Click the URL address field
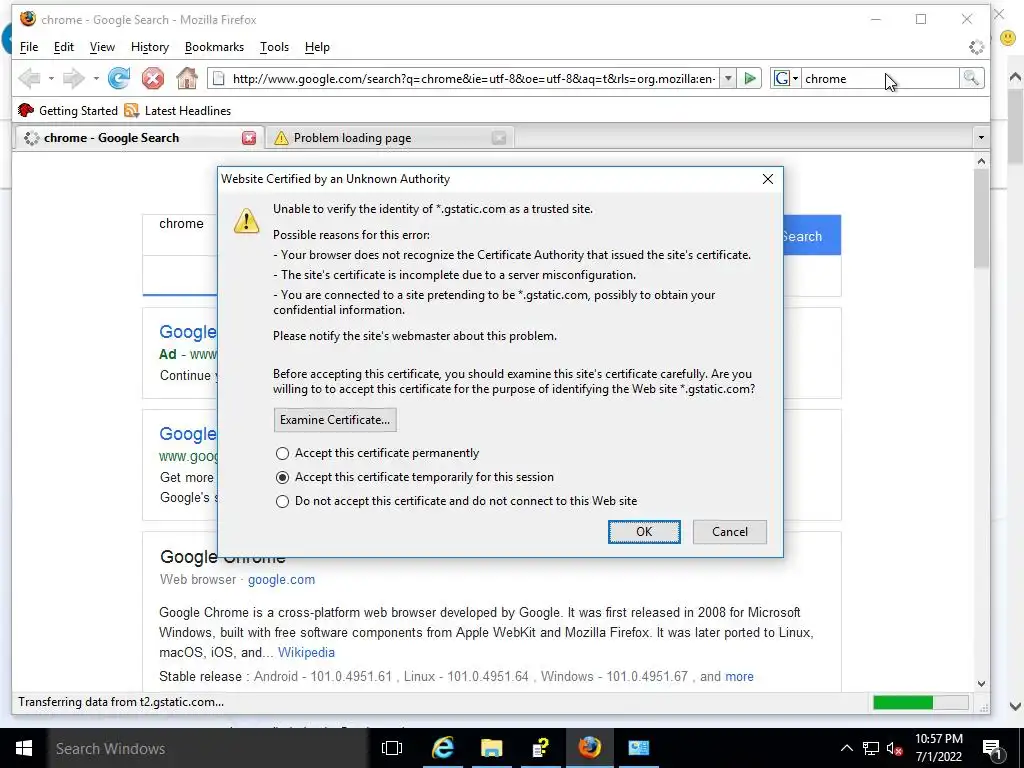The height and width of the screenshot is (768, 1024). tap(473, 78)
